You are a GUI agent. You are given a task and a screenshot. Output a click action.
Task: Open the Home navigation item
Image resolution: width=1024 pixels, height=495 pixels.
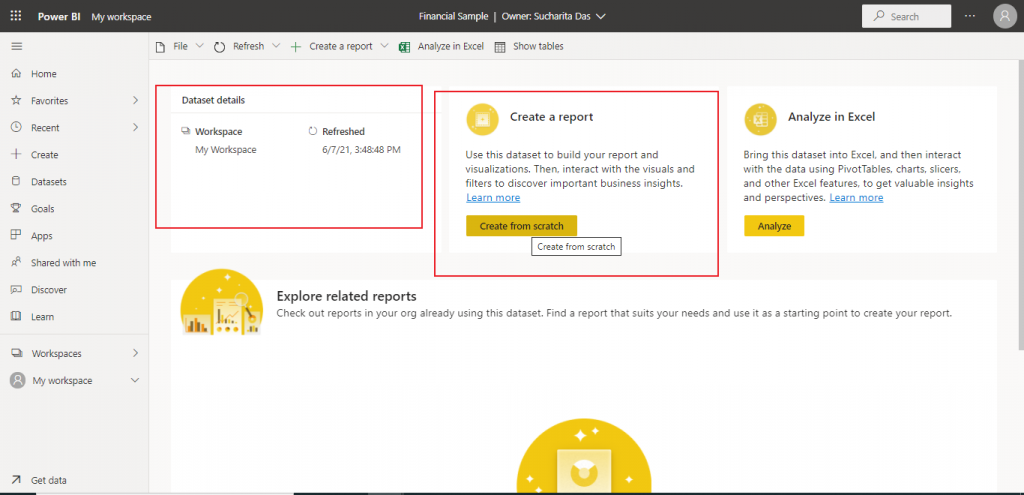pos(74,74)
